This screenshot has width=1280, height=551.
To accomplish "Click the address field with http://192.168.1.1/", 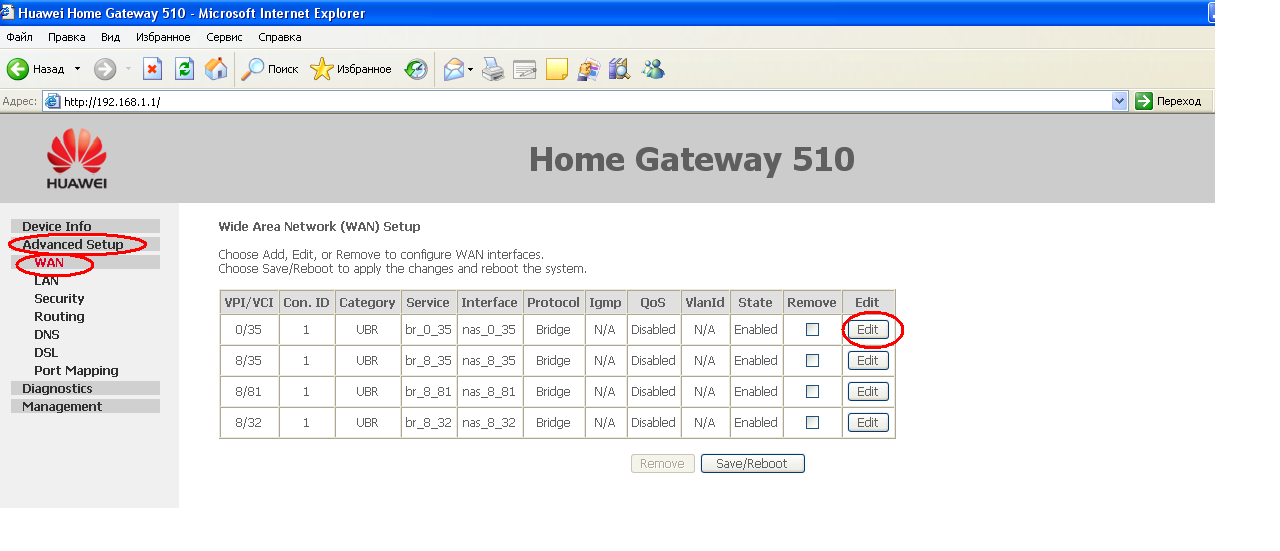I will [x=585, y=101].
